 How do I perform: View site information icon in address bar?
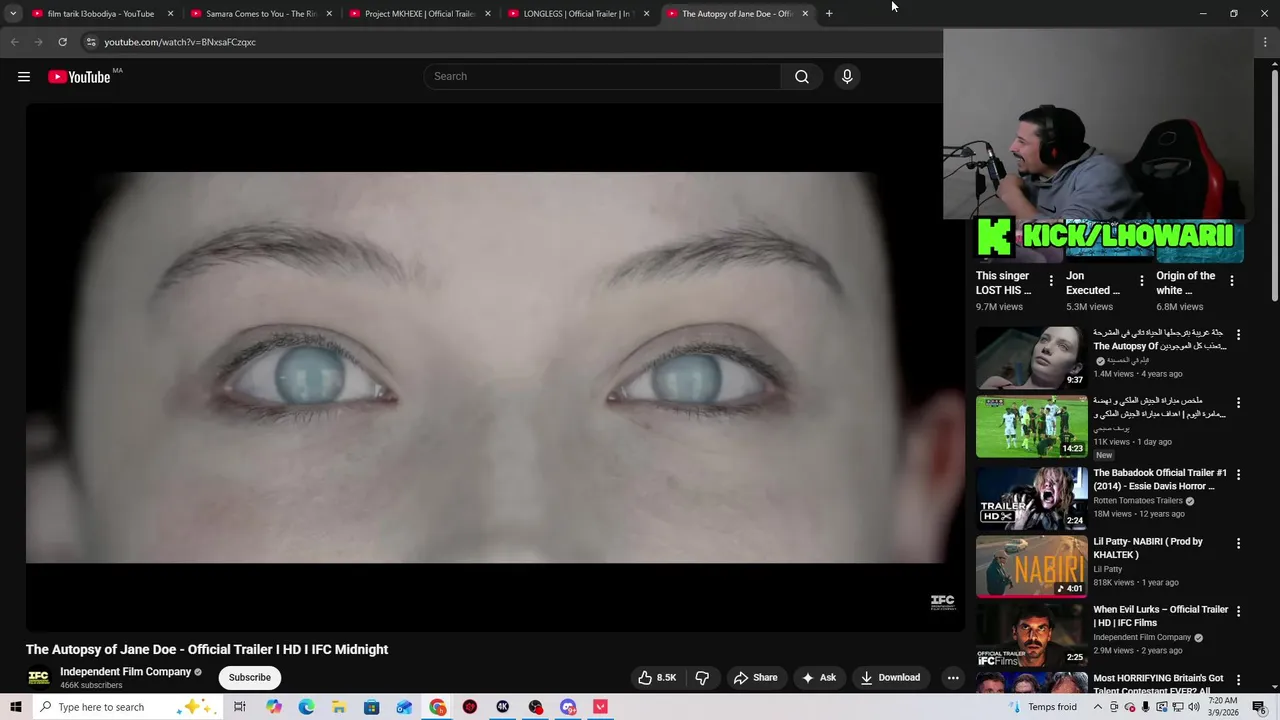[91, 42]
